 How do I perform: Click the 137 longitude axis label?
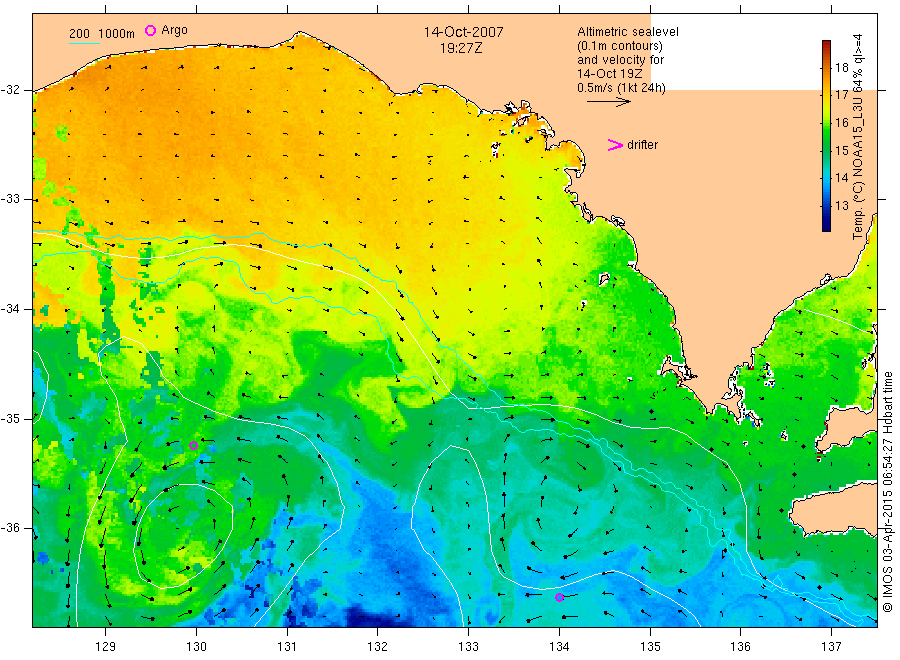[x=831, y=646]
